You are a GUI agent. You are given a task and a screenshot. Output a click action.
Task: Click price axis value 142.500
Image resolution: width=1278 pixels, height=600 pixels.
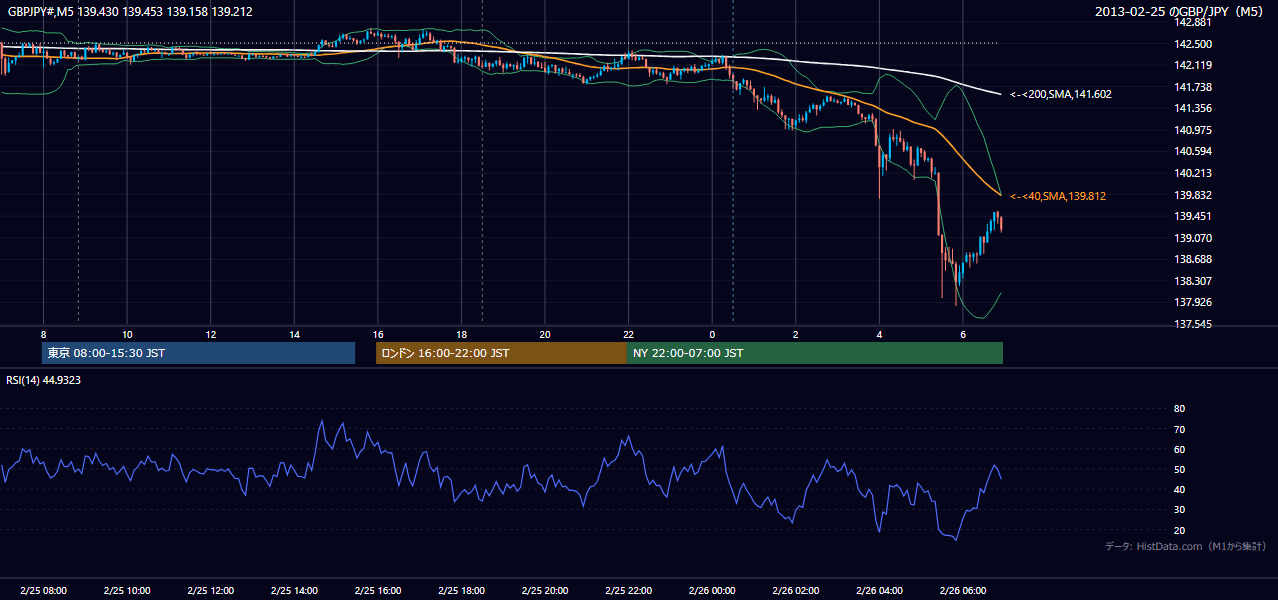pyautogui.click(x=1192, y=44)
